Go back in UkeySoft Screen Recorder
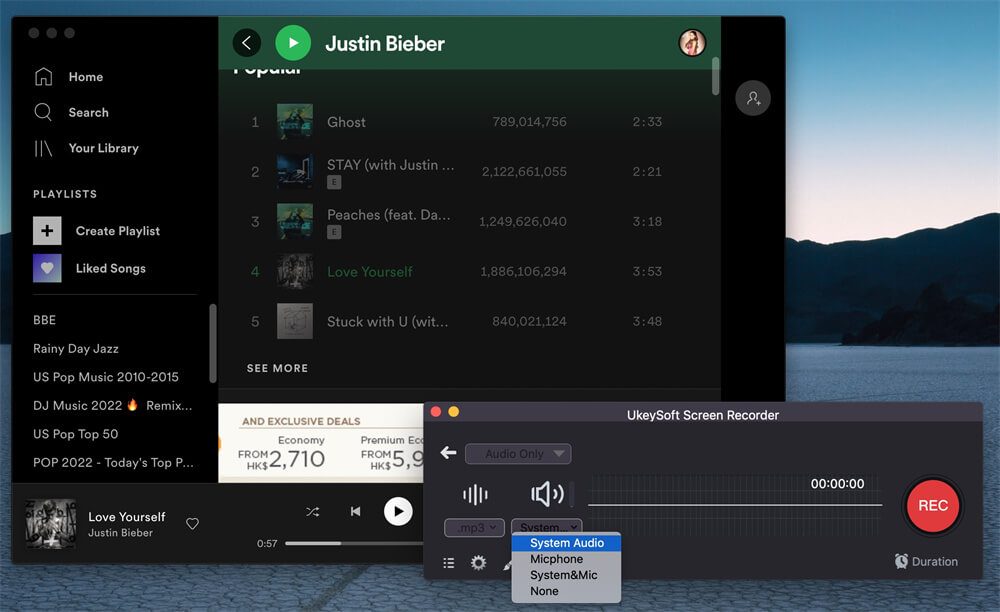 pos(448,453)
